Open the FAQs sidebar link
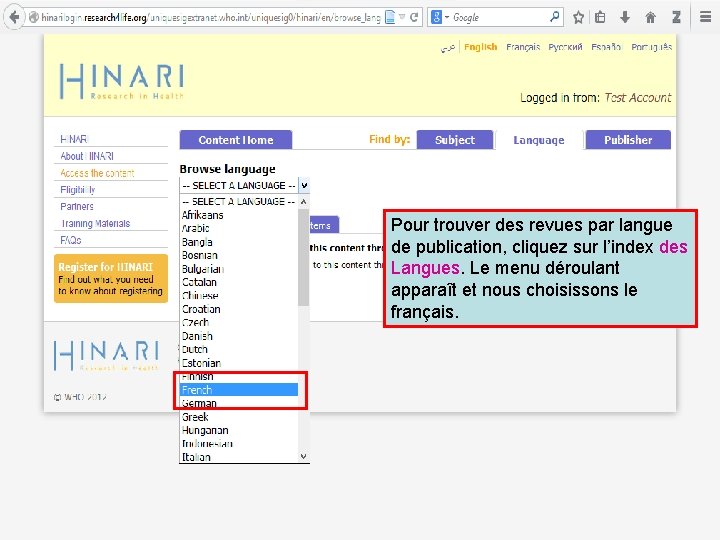 coord(71,240)
